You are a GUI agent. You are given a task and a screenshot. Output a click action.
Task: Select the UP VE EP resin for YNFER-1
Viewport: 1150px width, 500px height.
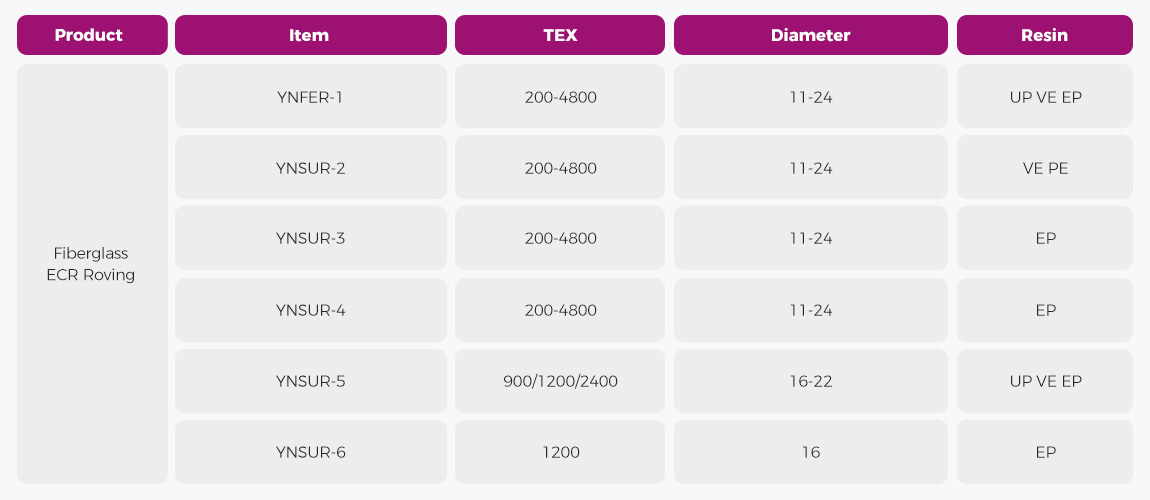[1044, 97]
